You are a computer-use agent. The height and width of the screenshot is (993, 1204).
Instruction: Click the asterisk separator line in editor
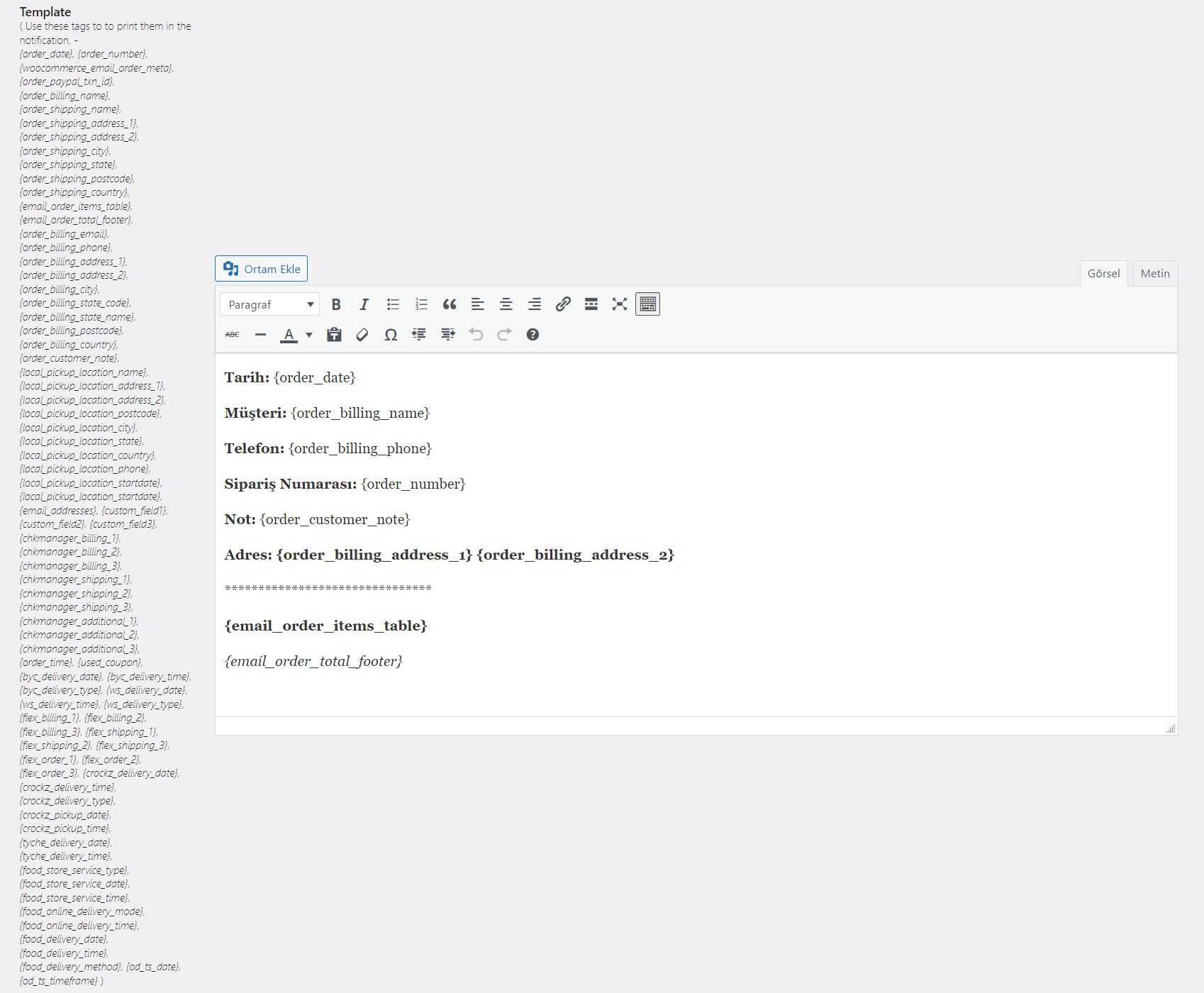(328, 589)
